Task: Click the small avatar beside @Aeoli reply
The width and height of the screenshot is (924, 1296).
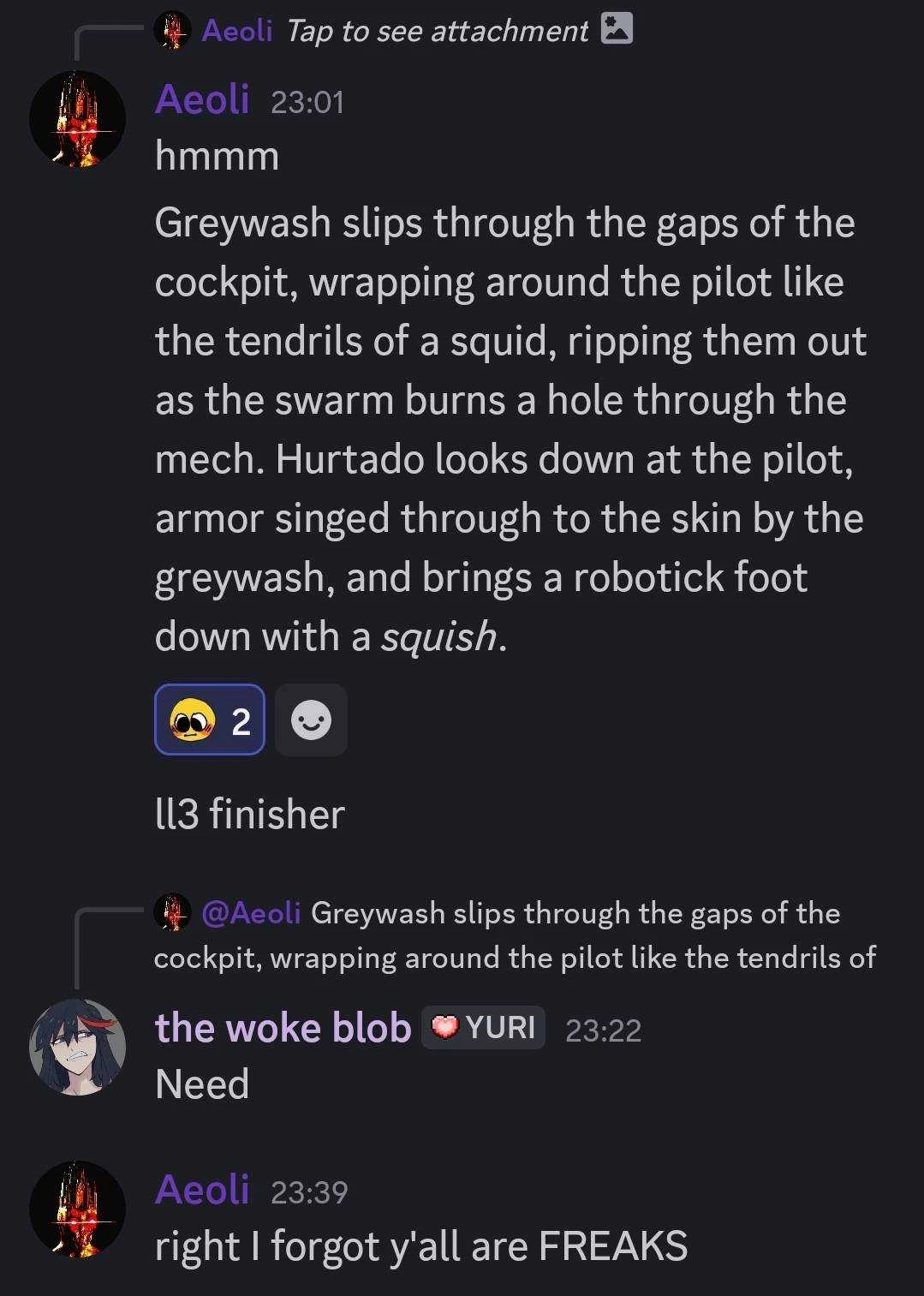Action: pyautogui.click(x=172, y=912)
